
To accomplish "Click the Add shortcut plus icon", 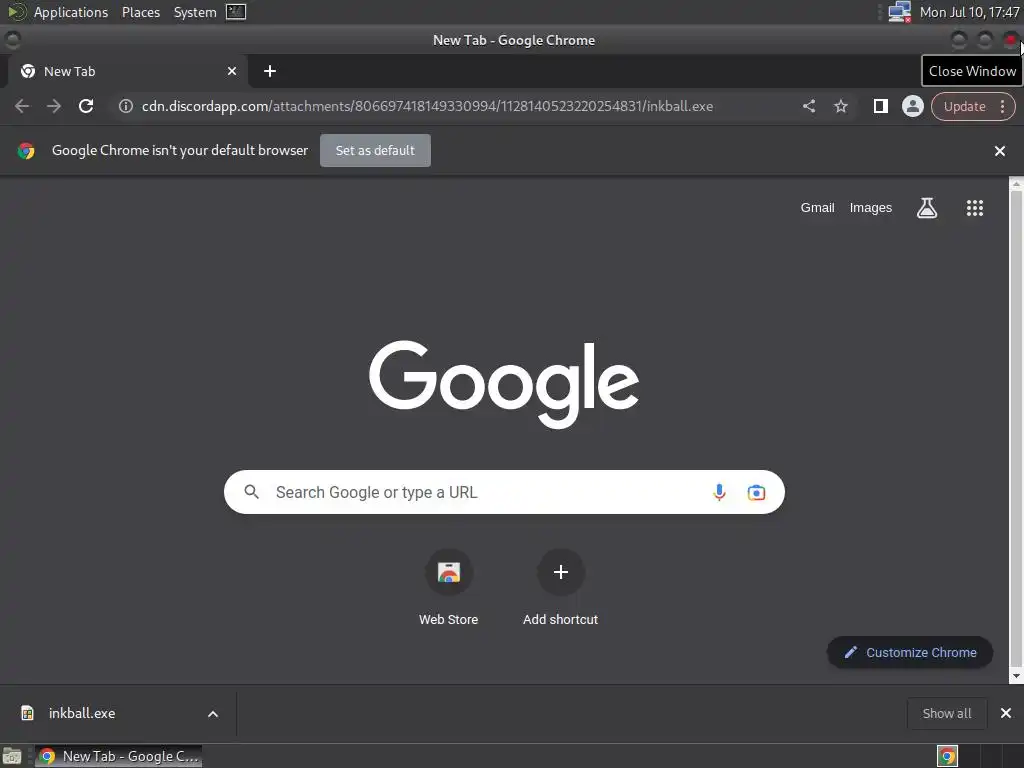I will [560, 573].
